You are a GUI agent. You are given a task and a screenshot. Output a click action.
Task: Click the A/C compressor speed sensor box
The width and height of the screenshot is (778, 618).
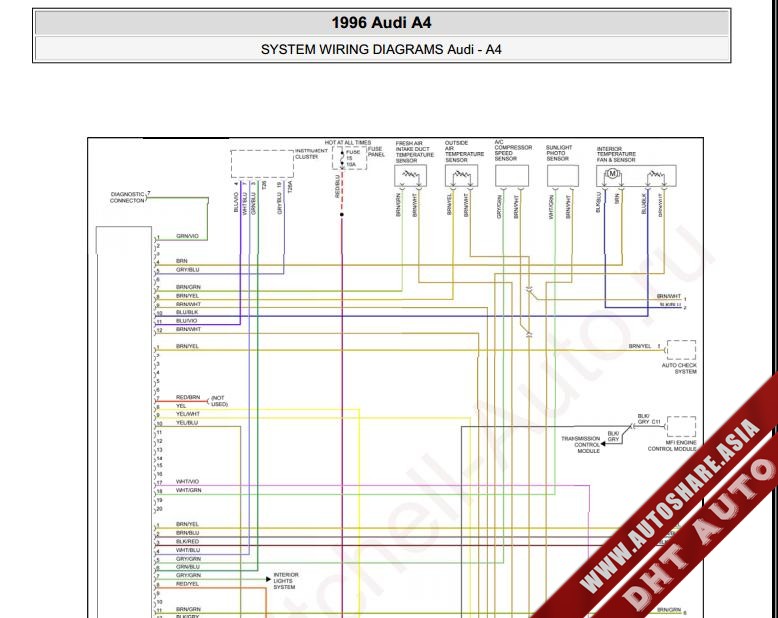(x=512, y=176)
